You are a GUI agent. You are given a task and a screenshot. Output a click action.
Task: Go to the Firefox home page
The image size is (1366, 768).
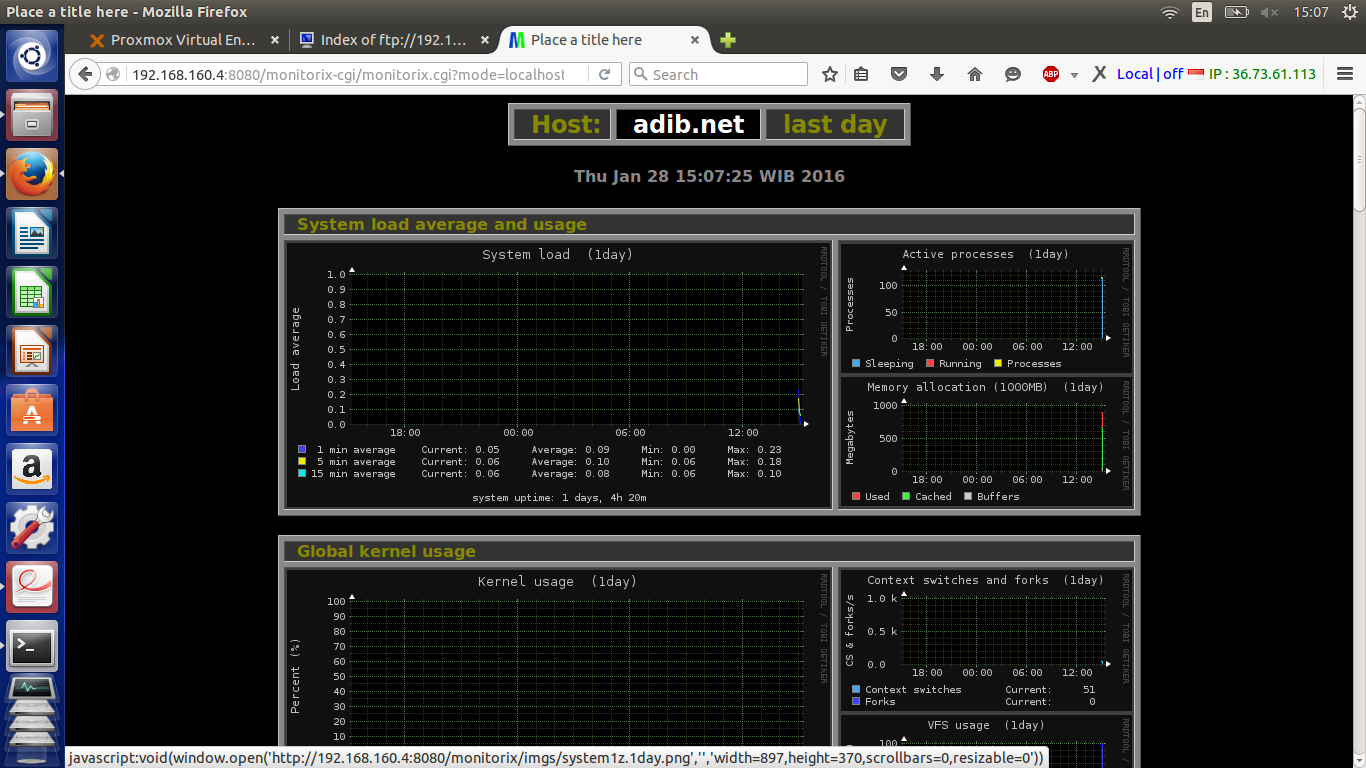[975, 74]
